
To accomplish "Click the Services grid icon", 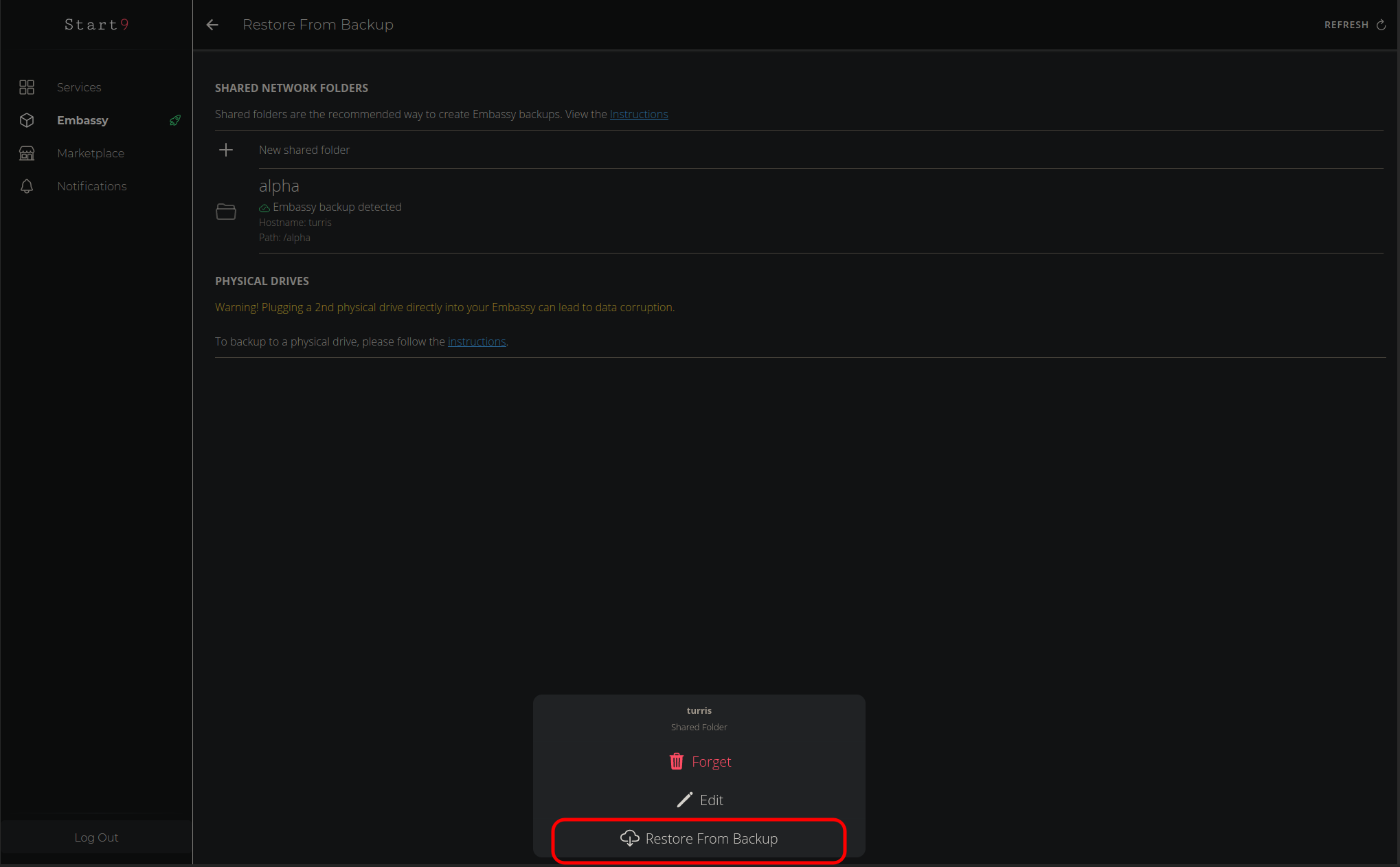I will coord(27,87).
